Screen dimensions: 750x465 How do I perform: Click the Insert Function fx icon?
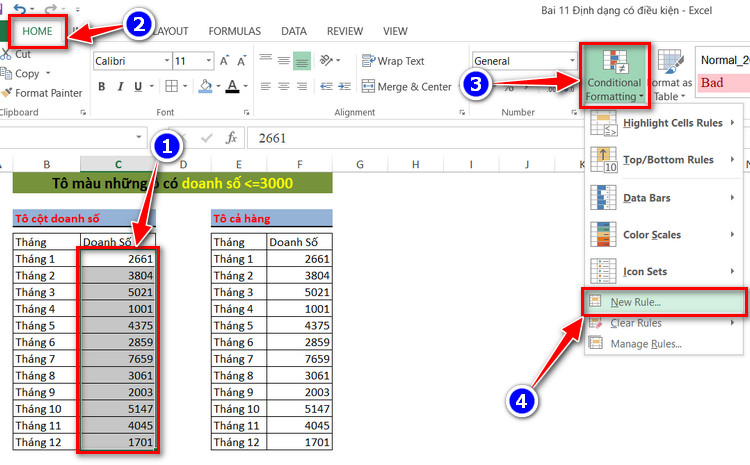coord(231,138)
